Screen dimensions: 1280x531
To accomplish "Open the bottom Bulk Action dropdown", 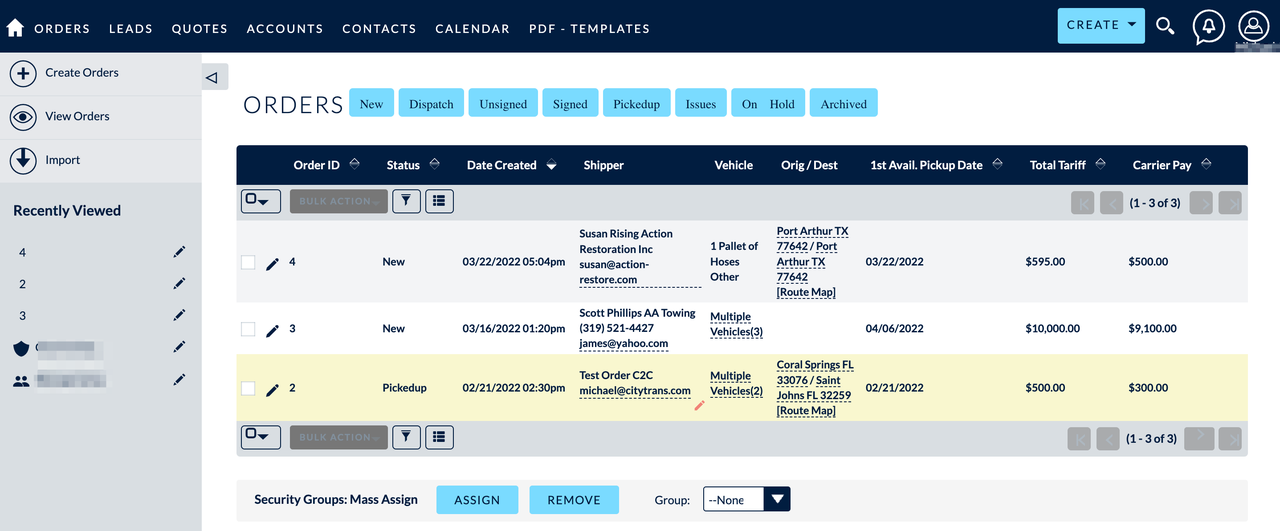I will pyautogui.click(x=338, y=437).
